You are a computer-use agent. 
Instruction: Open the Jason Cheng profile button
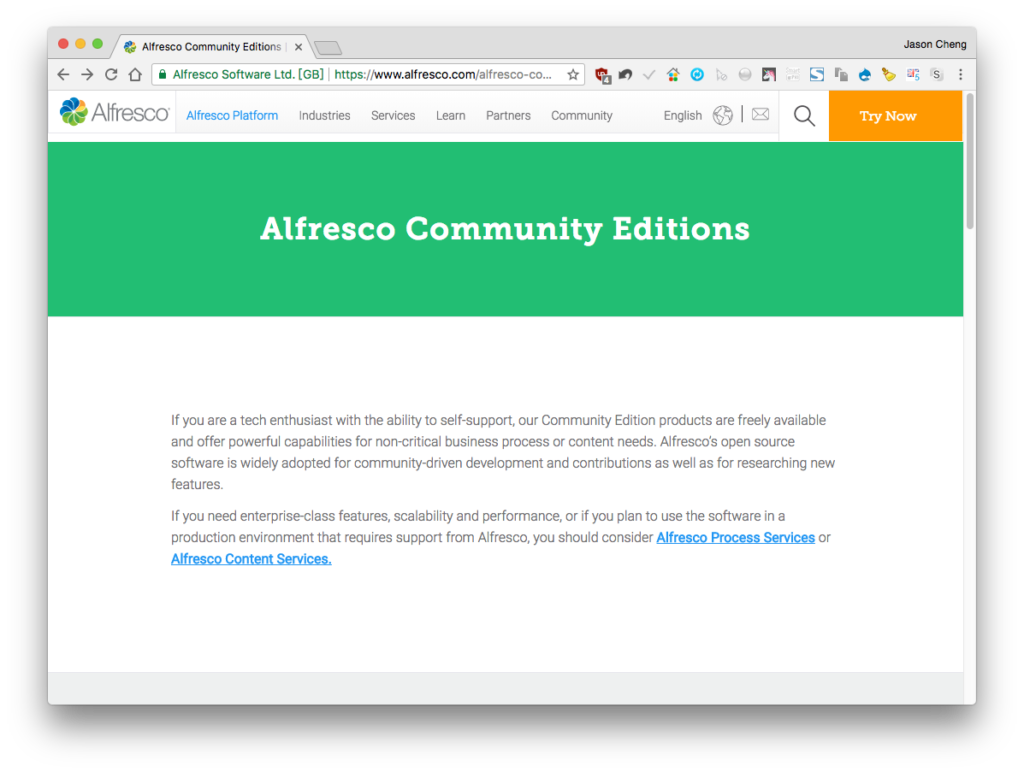click(935, 44)
